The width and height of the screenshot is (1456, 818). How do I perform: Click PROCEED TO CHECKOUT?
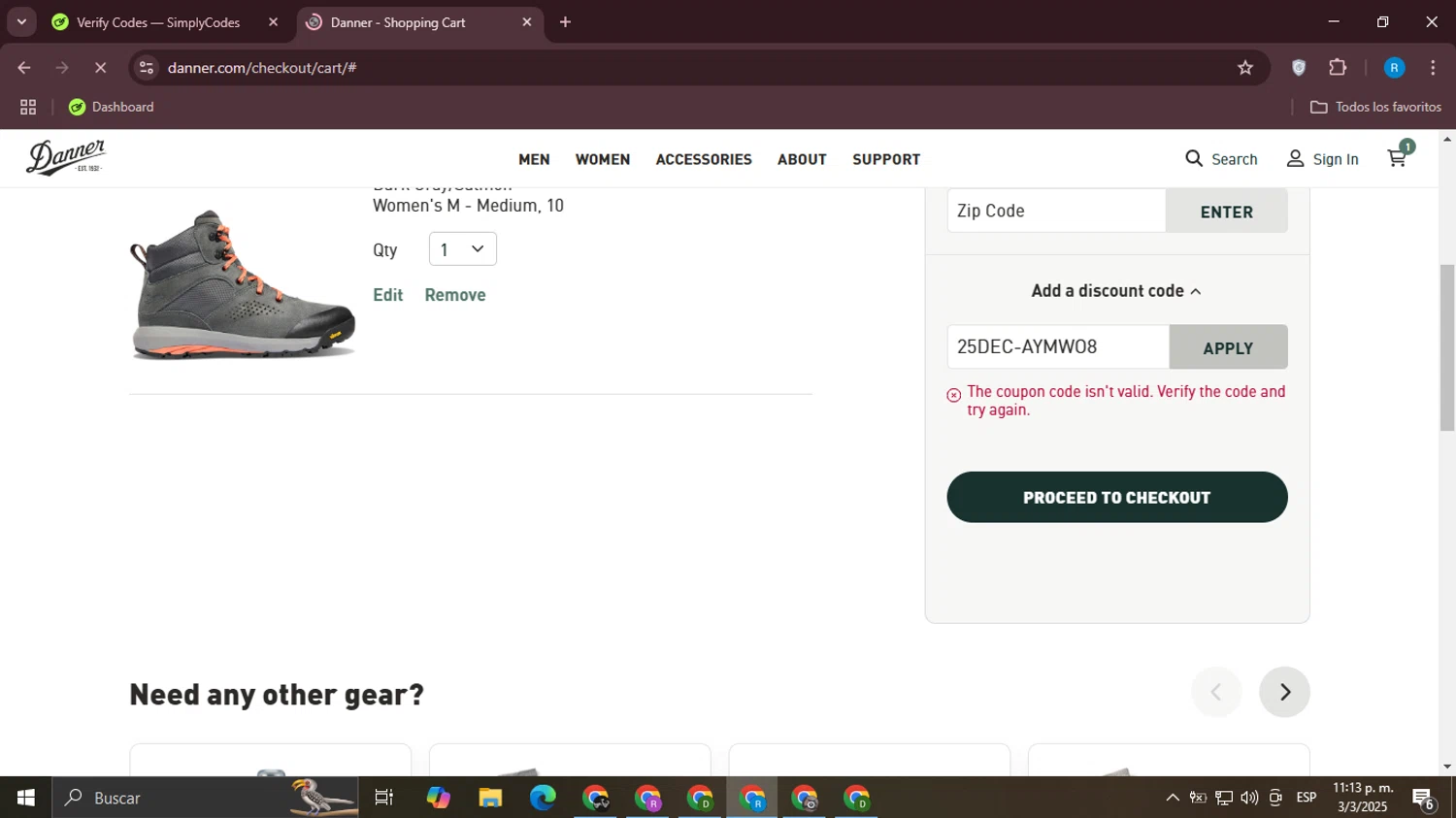pyautogui.click(x=1117, y=497)
